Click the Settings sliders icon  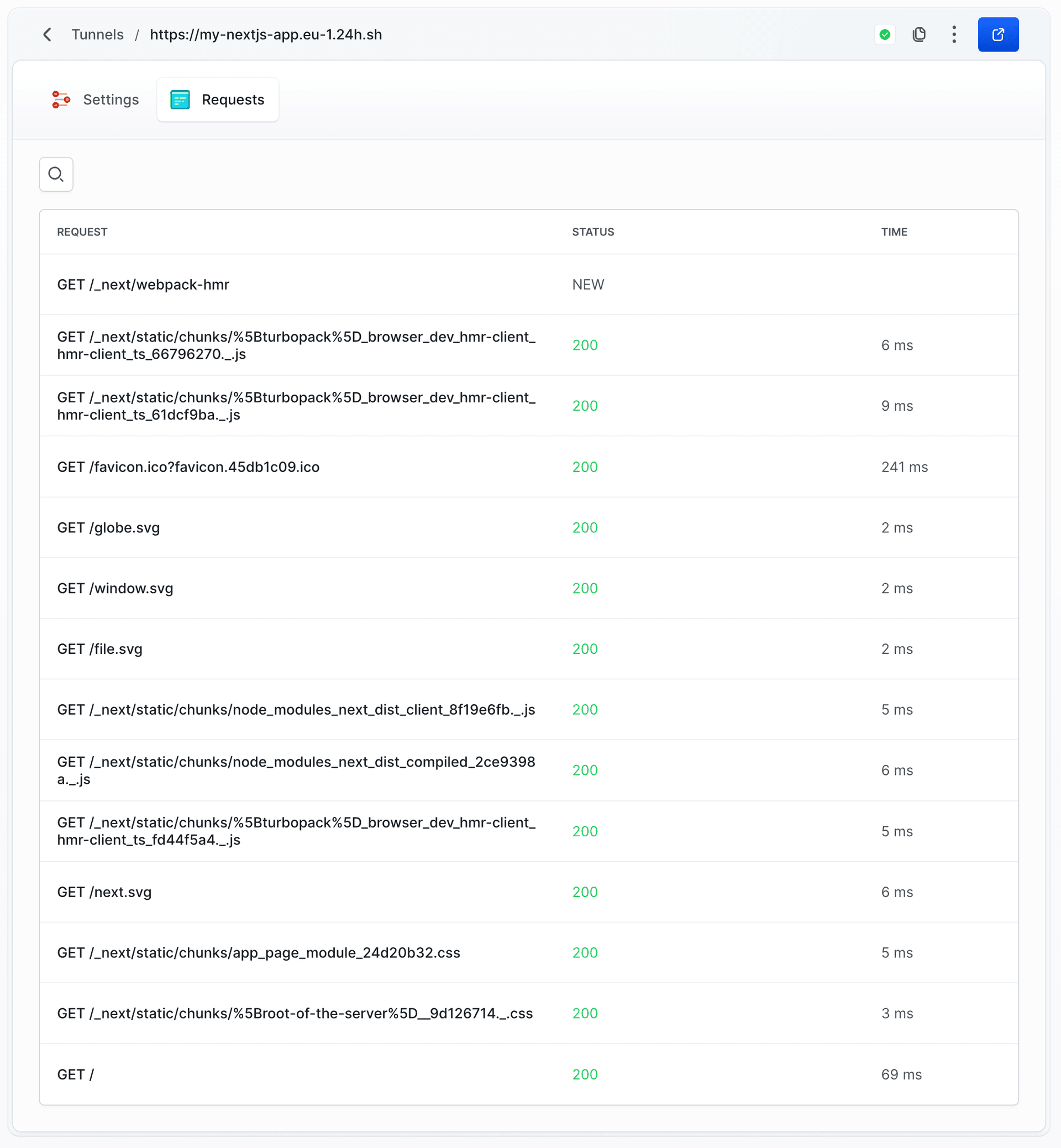(x=61, y=99)
